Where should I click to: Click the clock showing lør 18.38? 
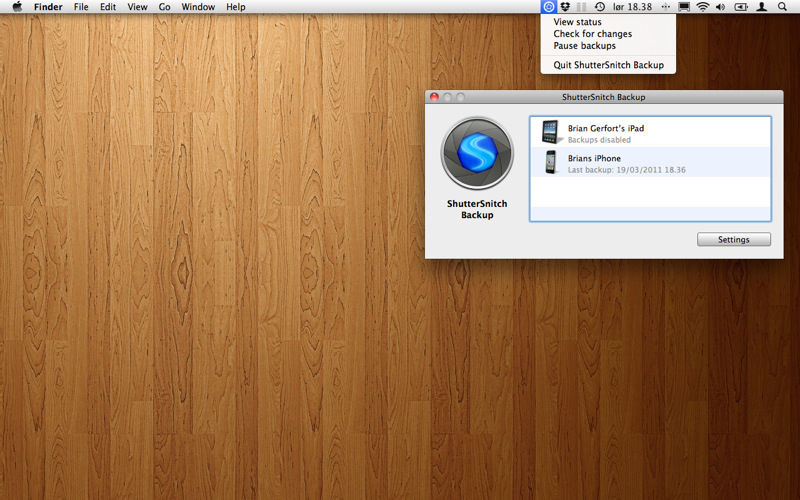click(x=632, y=7)
